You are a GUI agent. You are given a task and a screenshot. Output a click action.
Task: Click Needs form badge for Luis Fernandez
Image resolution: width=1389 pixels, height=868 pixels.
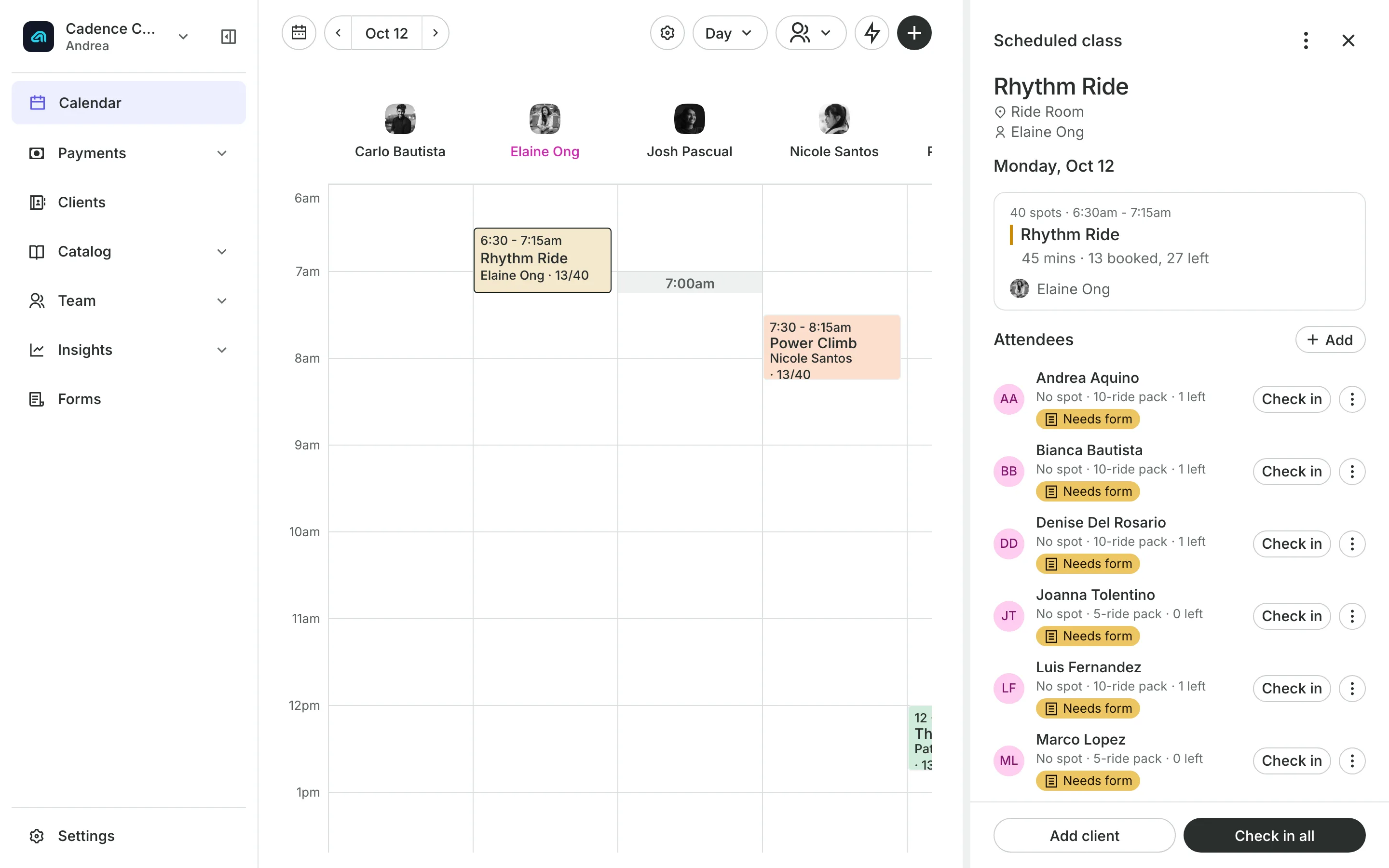[x=1088, y=708]
